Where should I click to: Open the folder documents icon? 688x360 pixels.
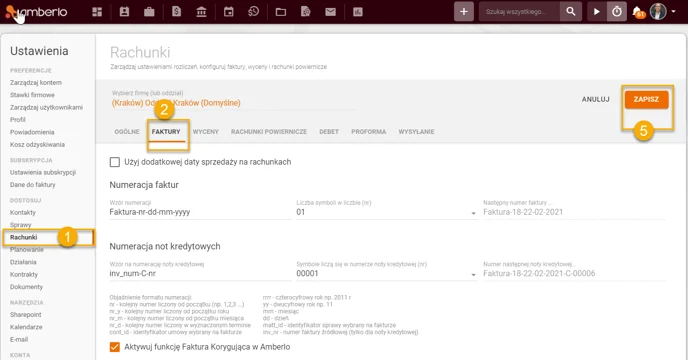281,12
